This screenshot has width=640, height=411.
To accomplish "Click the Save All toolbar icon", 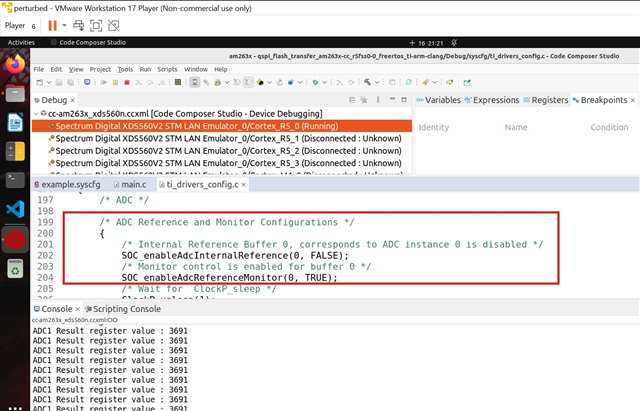I will 71,82.
